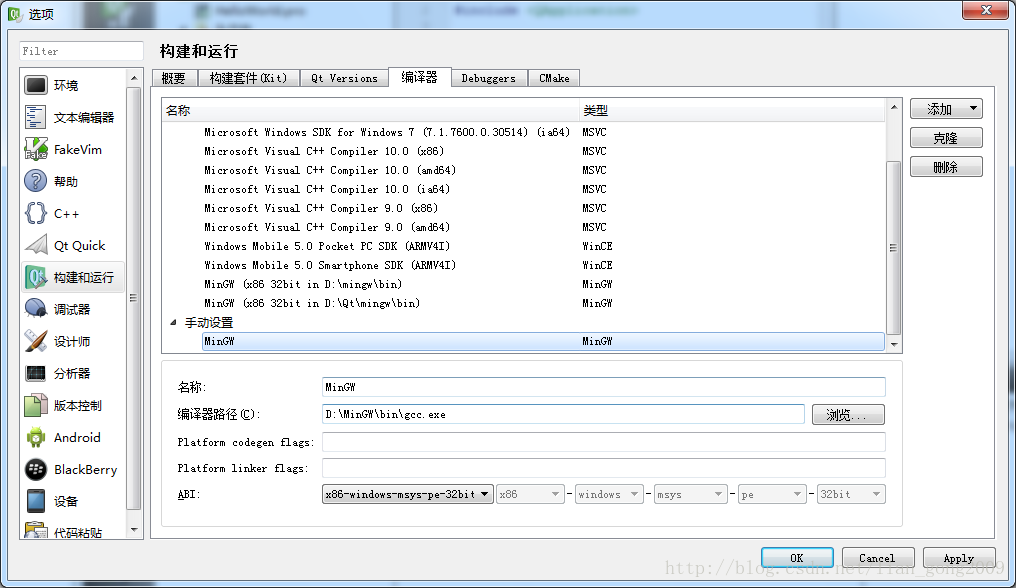The height and width of the screenshot is (588, 1016).
Task: Switch to the 概要 tab
Action: pyautogui.click(x=174, y=78)
